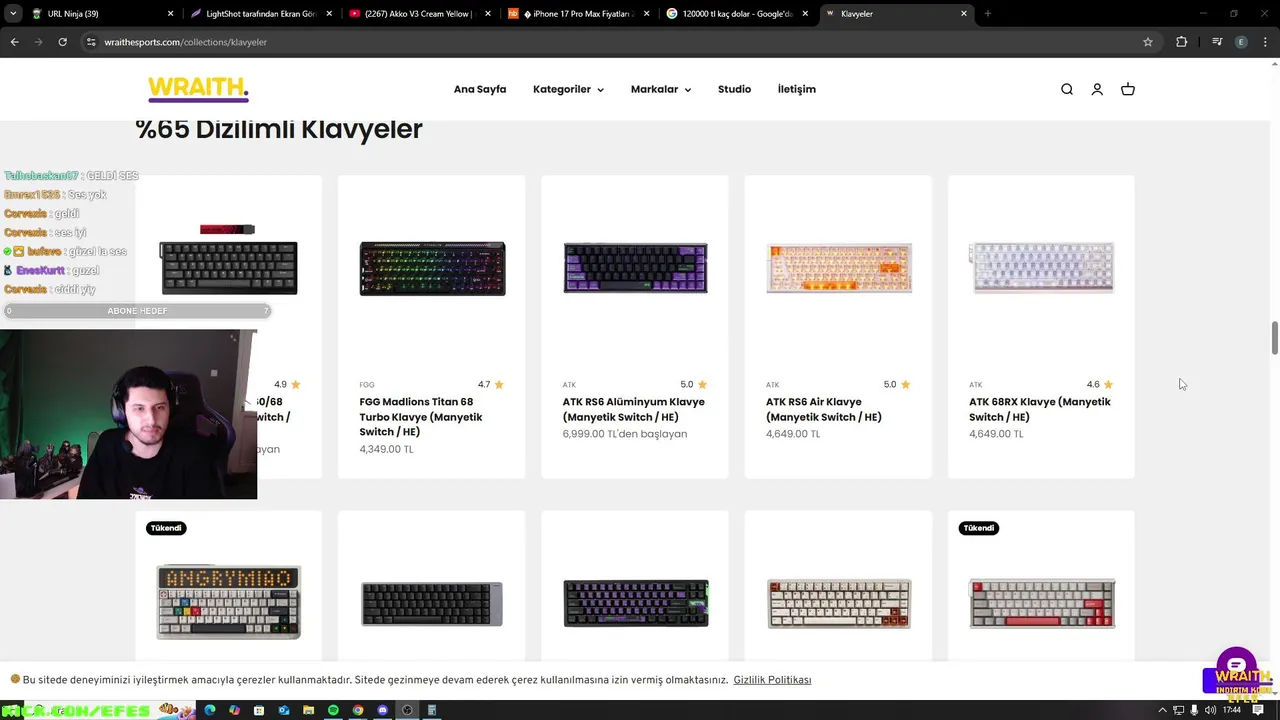This screenshot has height=720, width=1280.
Task: Click the 4.6 star rating
Action: coord(1100,384)
